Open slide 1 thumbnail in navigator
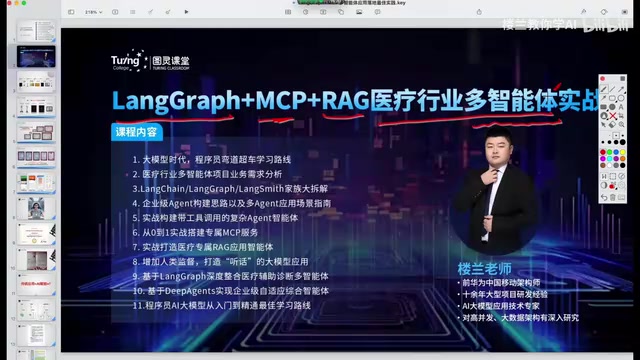The image size is (640, 360). pos(36,31)
